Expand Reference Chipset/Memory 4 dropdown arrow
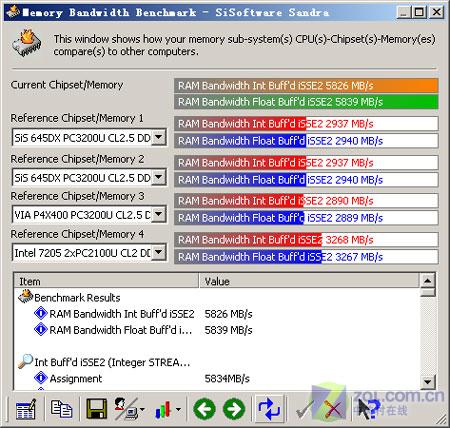 point(159,252)
